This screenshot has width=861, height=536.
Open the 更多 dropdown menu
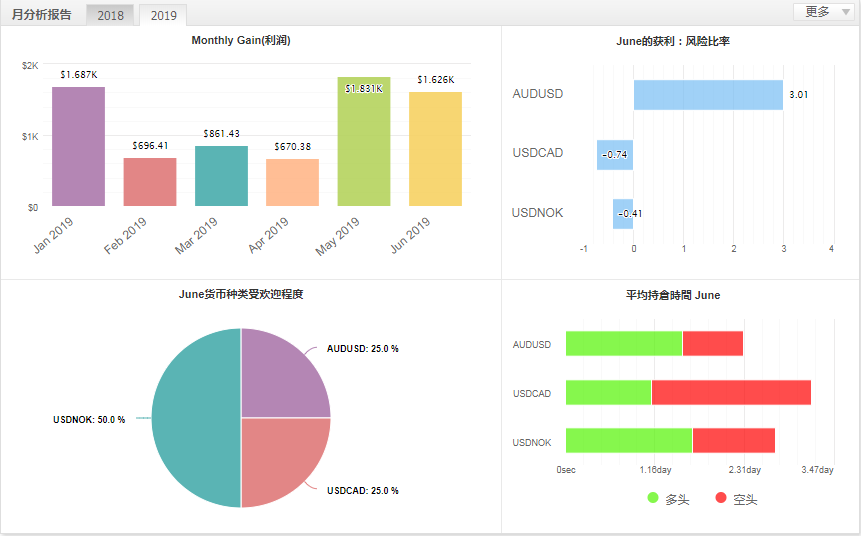[824, 12]
